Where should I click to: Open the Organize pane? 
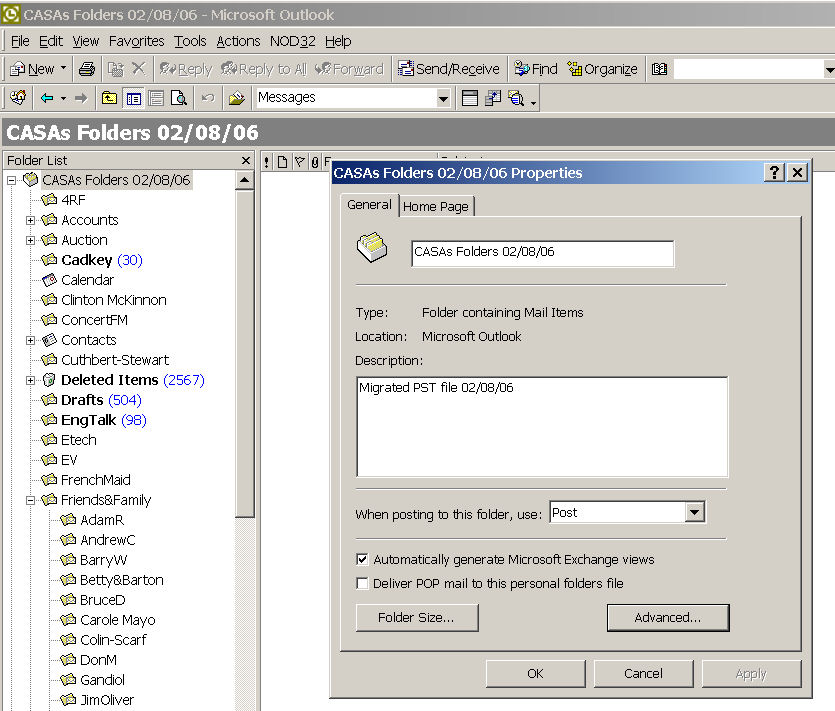pyautogui.click(x=602, y=69)
